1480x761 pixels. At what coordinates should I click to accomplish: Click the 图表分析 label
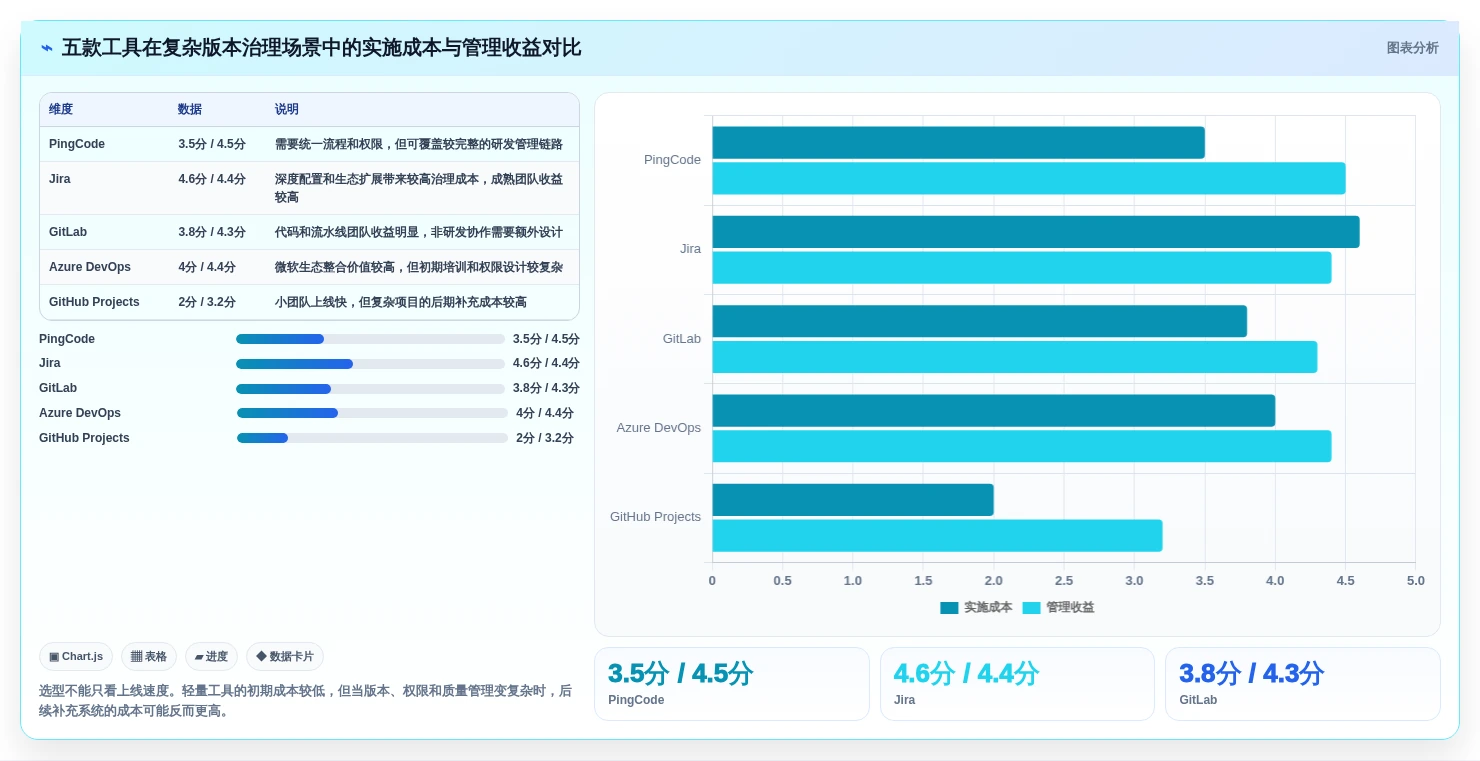(x=1412, y=48)
